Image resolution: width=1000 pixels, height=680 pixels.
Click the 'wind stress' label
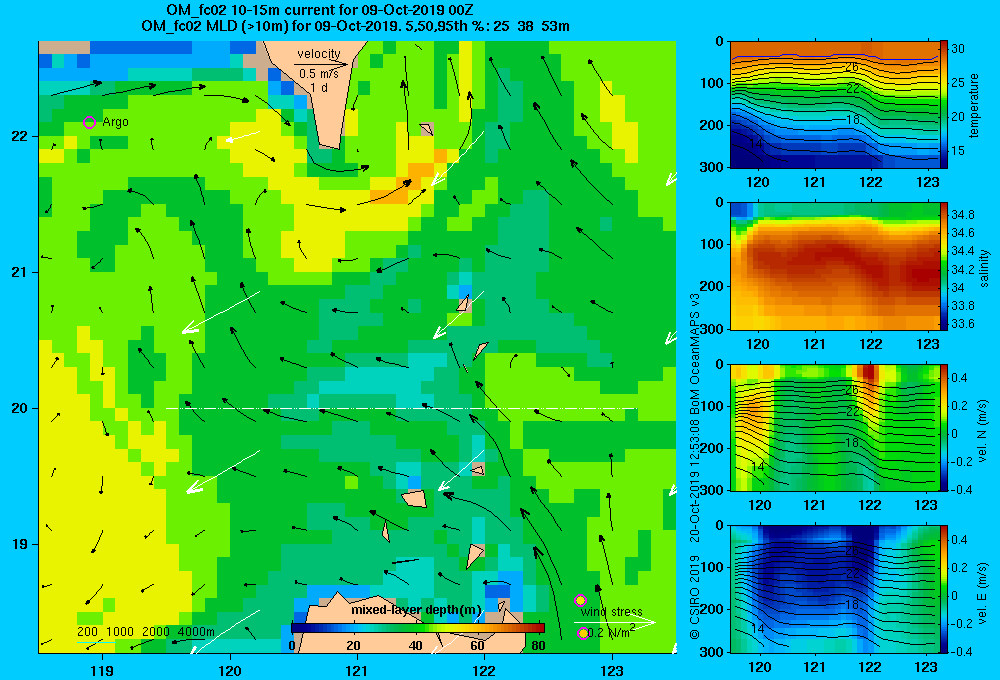tap(612, 612)
